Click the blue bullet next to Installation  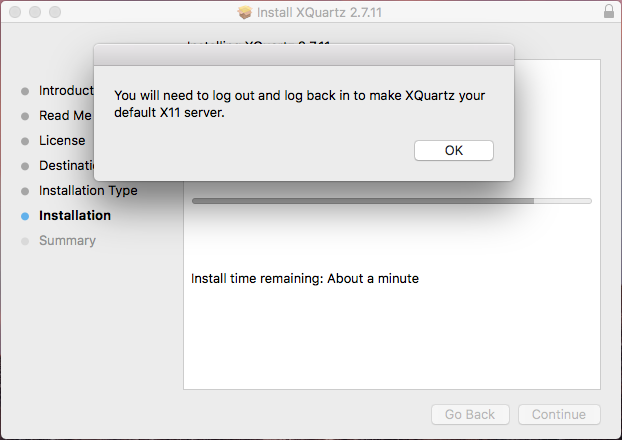[x=25, y=216]
